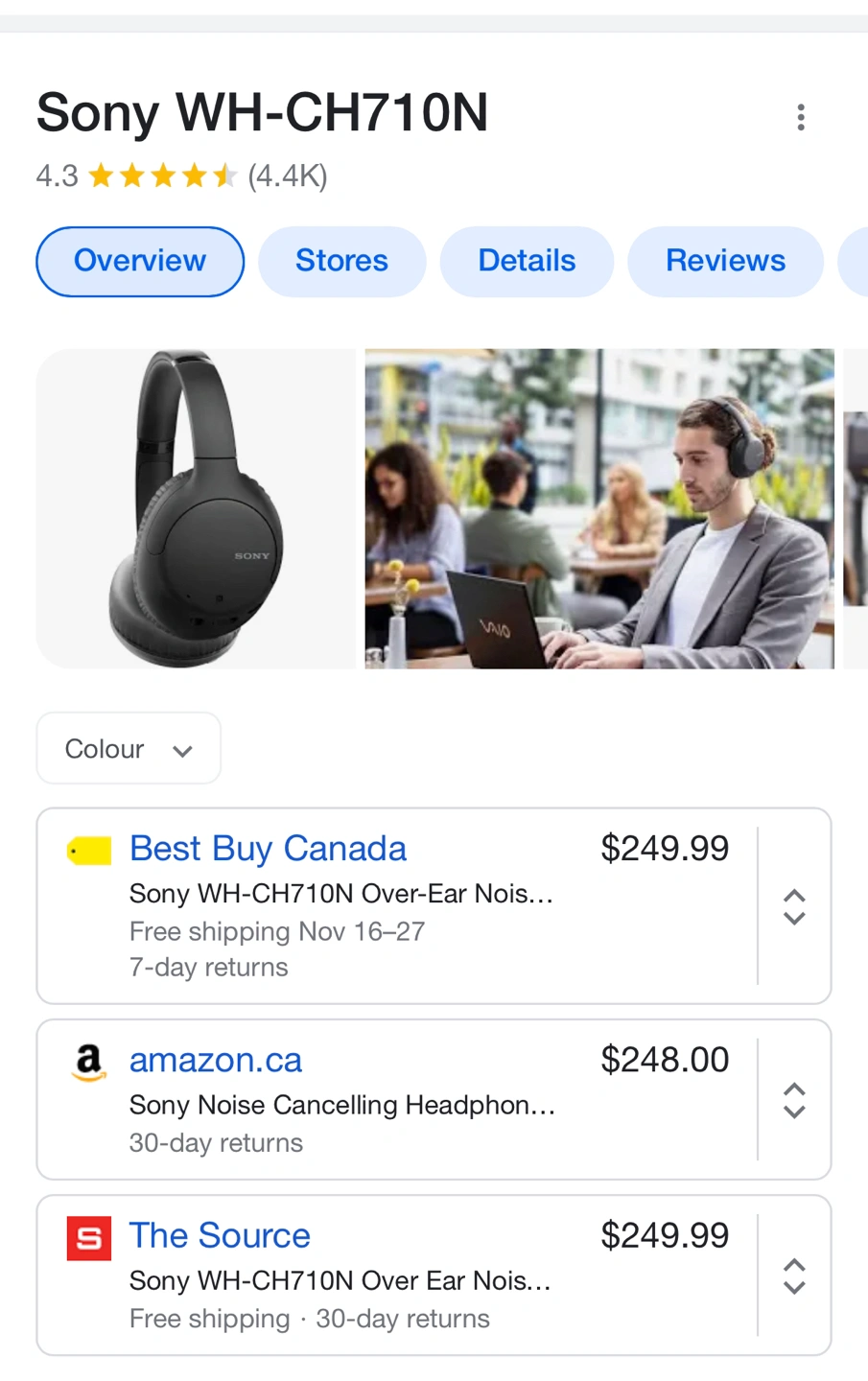The image size is (868, 1381).
Task: Switch to the Stores tab
Action: (341, 261)
